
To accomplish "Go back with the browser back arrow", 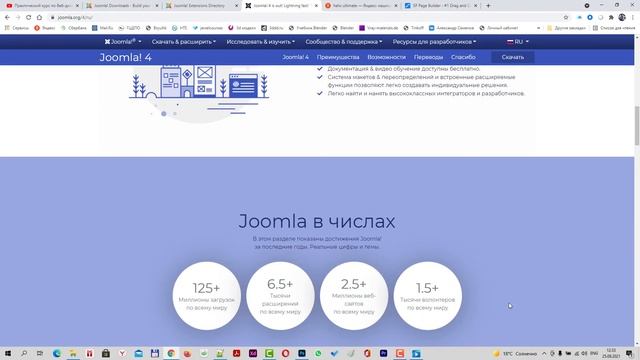I will click(x=7, y=18).
